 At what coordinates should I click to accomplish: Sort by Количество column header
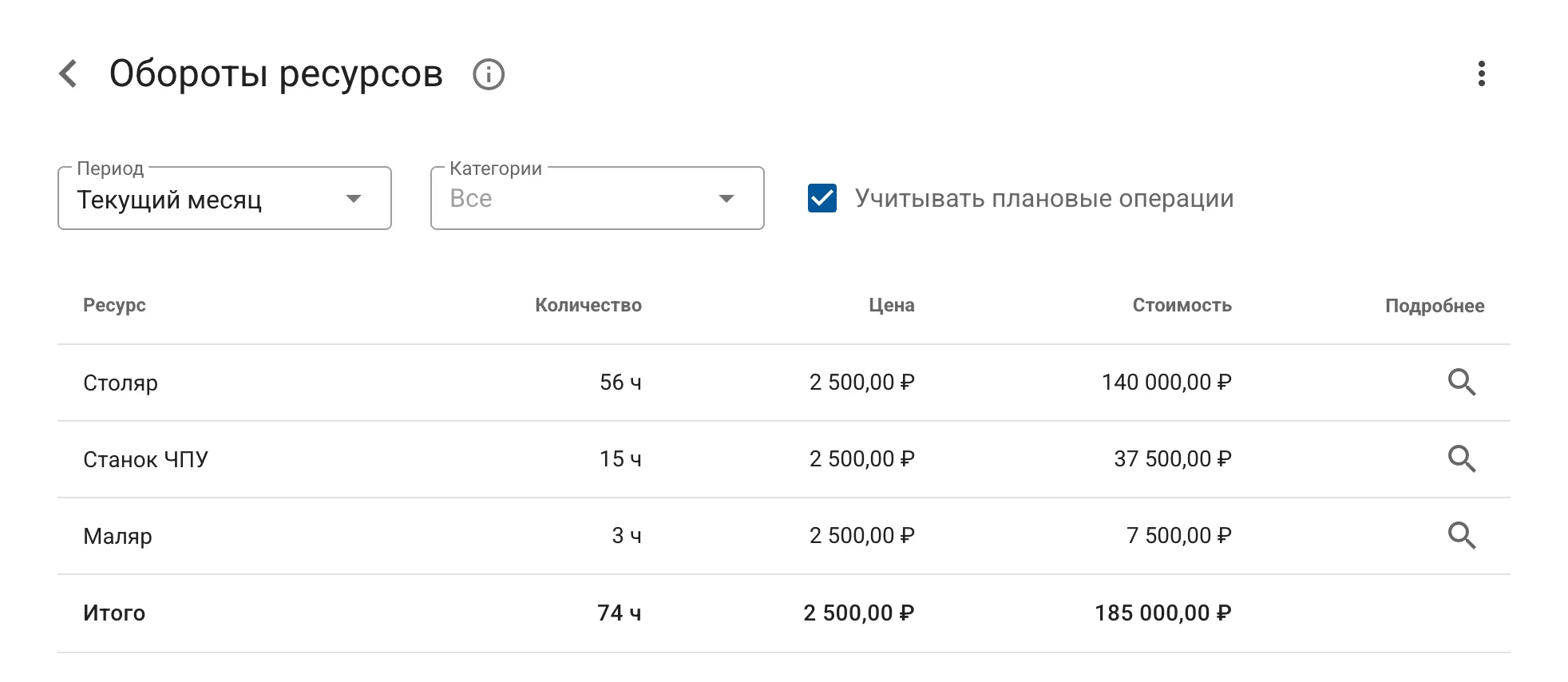[x=588, y=305]
